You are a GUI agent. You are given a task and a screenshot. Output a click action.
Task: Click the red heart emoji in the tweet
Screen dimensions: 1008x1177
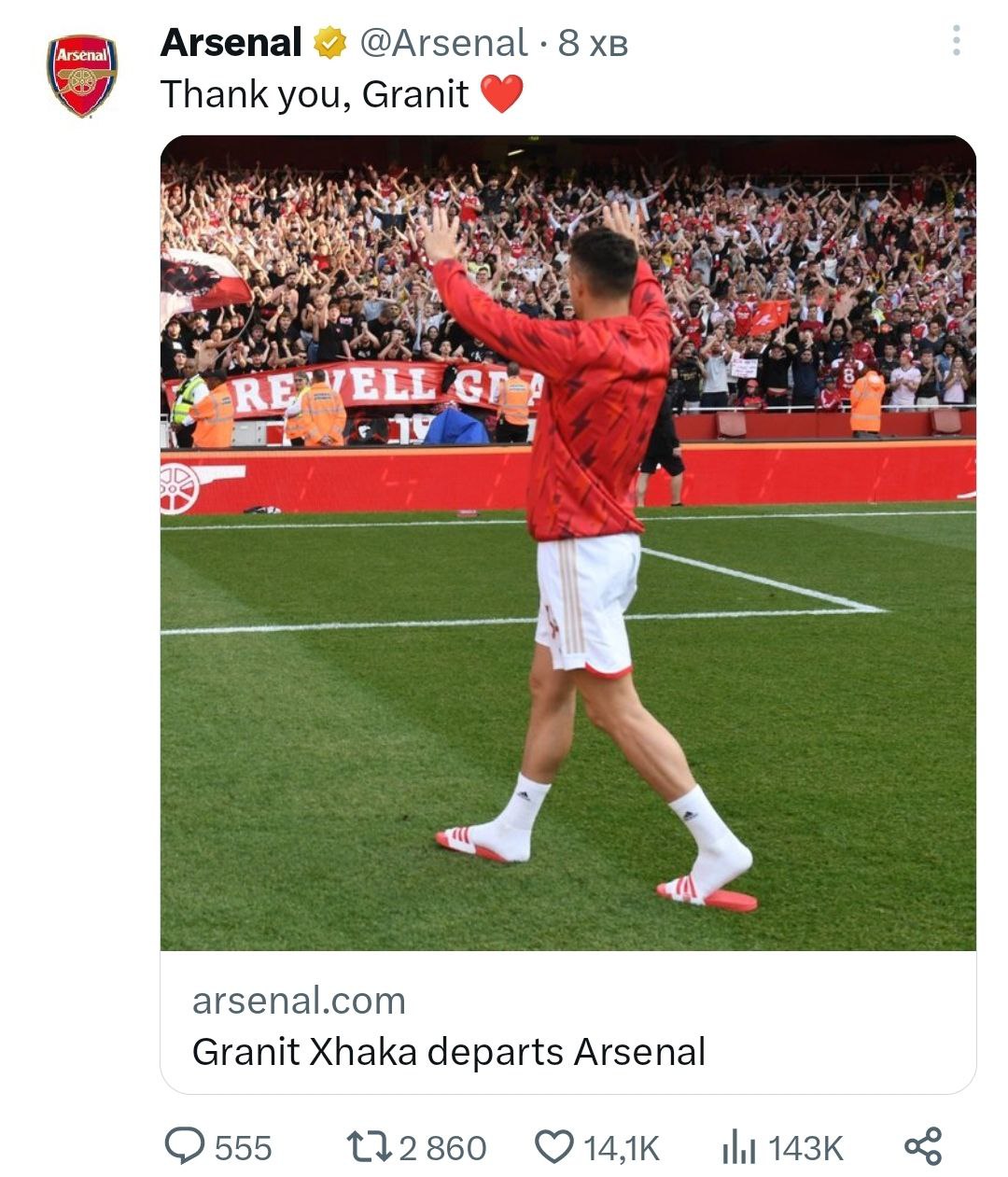tap(501, 94)
